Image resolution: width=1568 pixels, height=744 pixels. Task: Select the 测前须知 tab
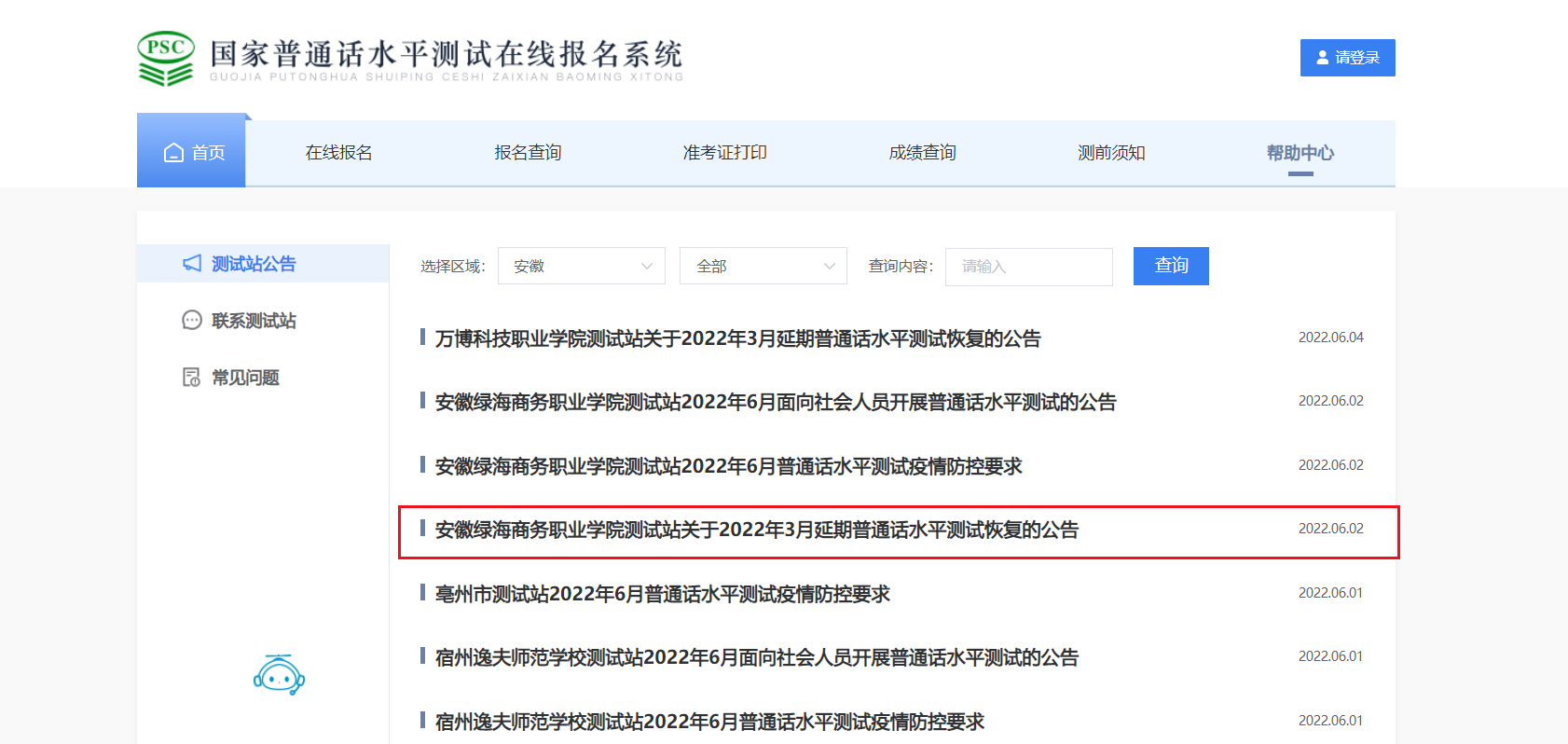pyautogui.click(x=1111, y=153)
